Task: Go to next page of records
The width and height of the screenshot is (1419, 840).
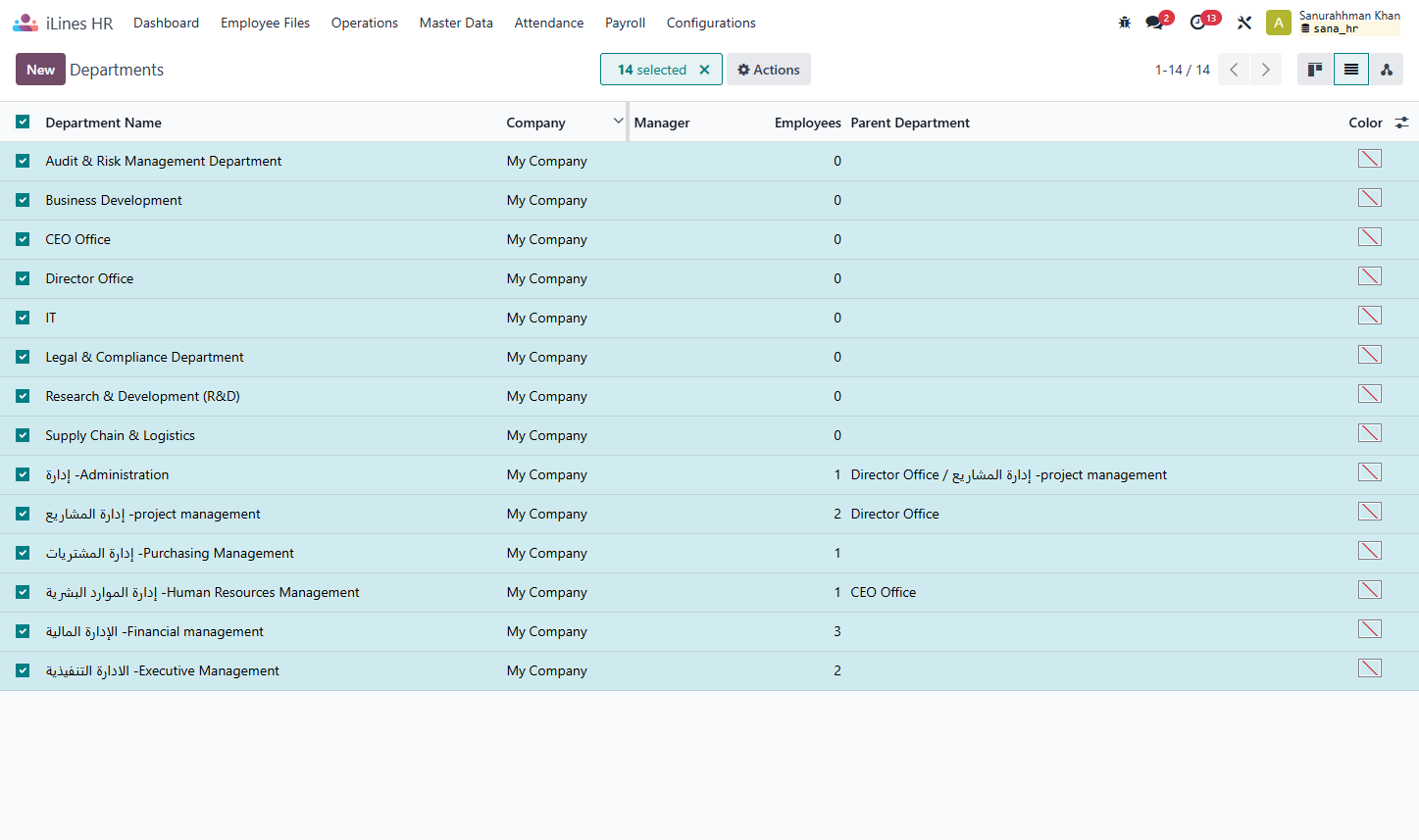Action: click(1266, 70)
